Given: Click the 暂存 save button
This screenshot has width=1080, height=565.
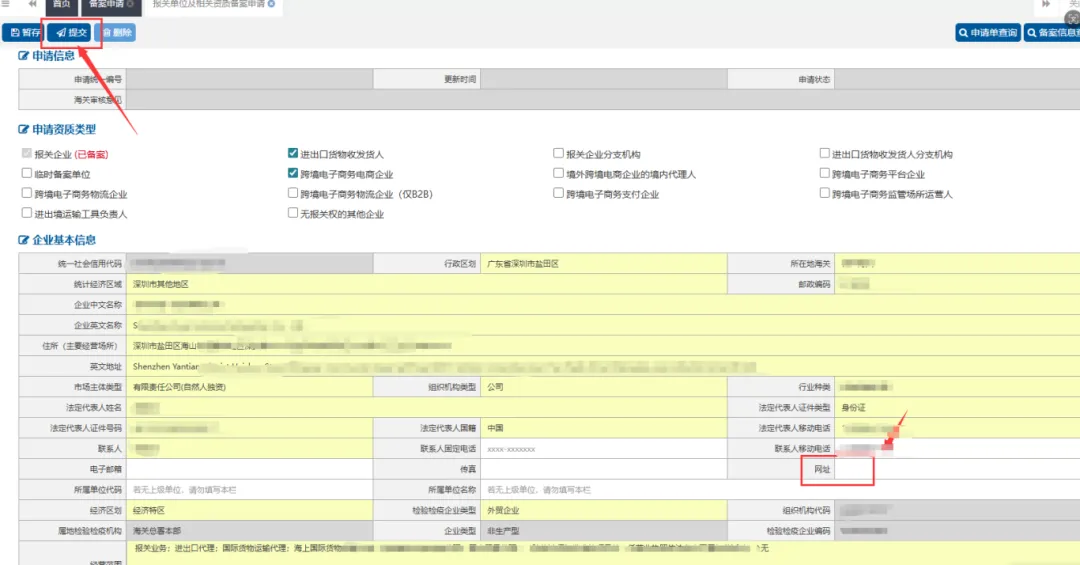Looking at the screenshot, I should click(24, 33).
